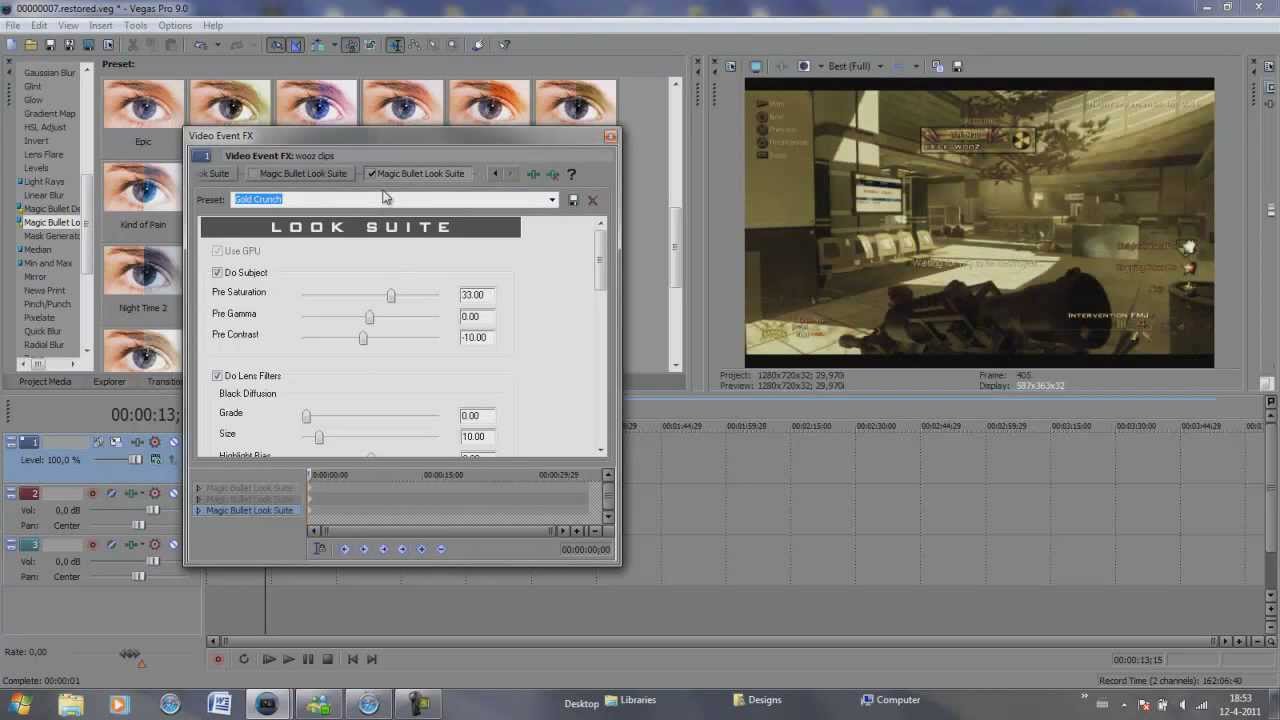This screenshot has height=720, width=1280.
Task: Click the Record button in transport bar
Action: tap(218, 659)
